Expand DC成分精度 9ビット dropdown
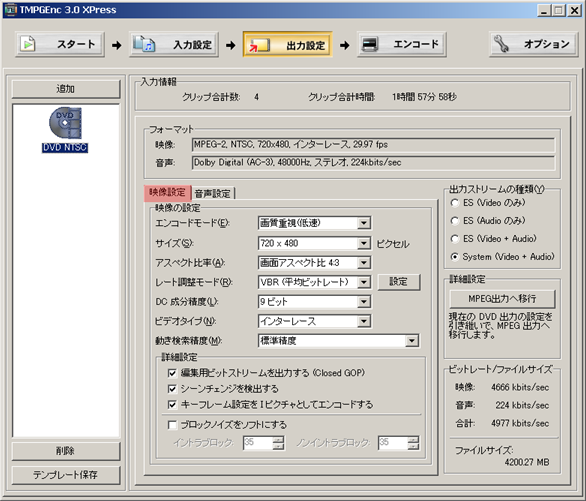The height and width of the screenshot is (501, 586). point(363,301)
